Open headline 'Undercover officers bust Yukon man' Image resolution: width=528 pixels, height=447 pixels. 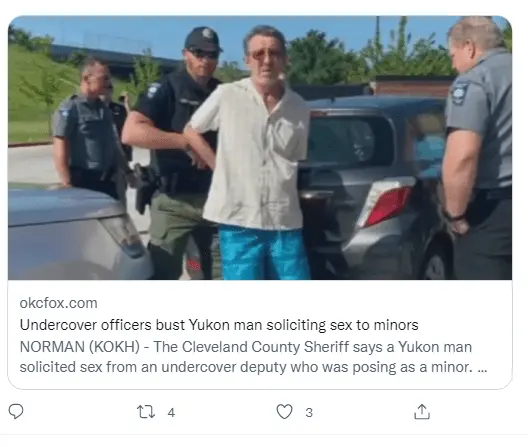point(219,325)
